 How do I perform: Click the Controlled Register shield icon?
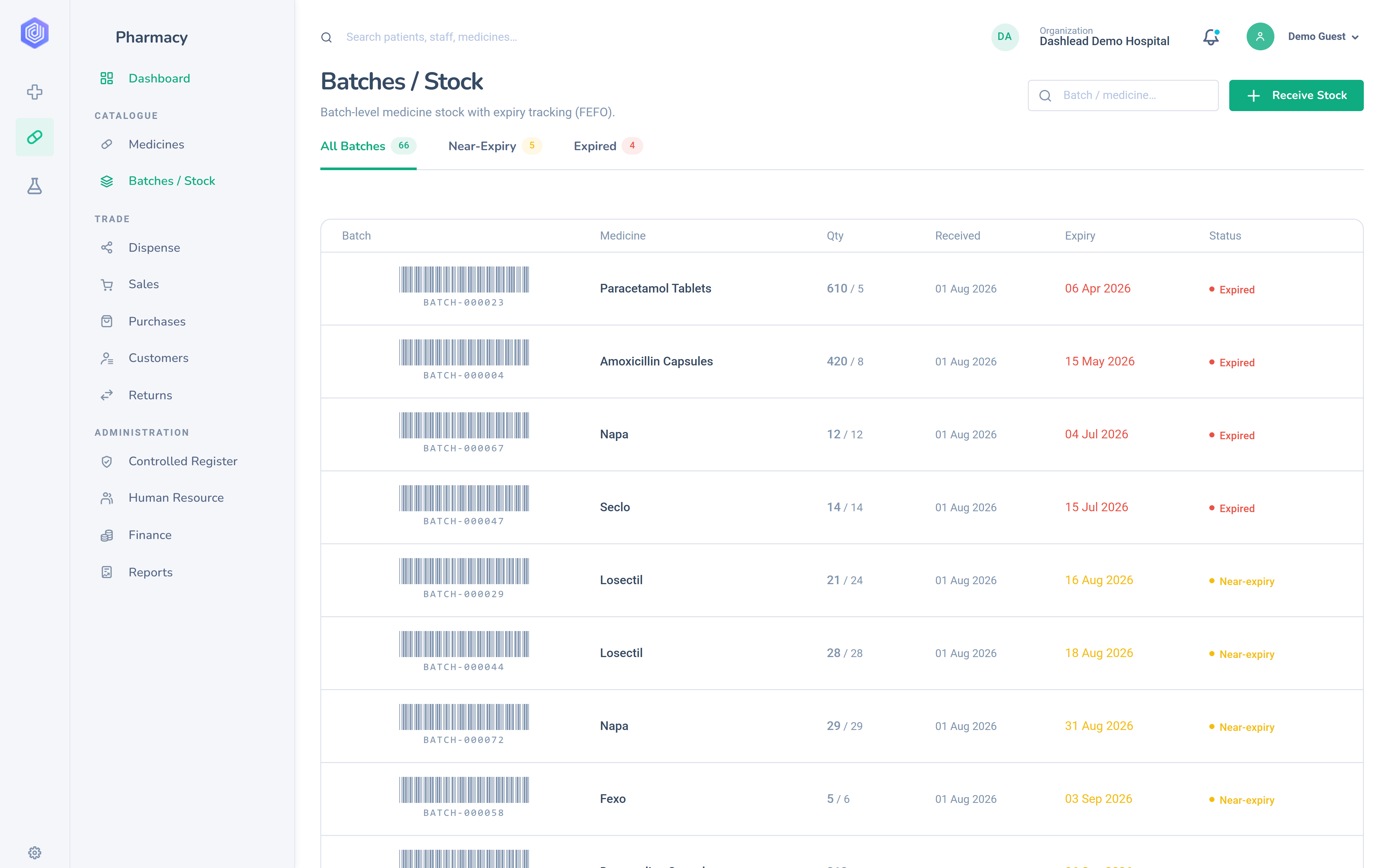107,461
